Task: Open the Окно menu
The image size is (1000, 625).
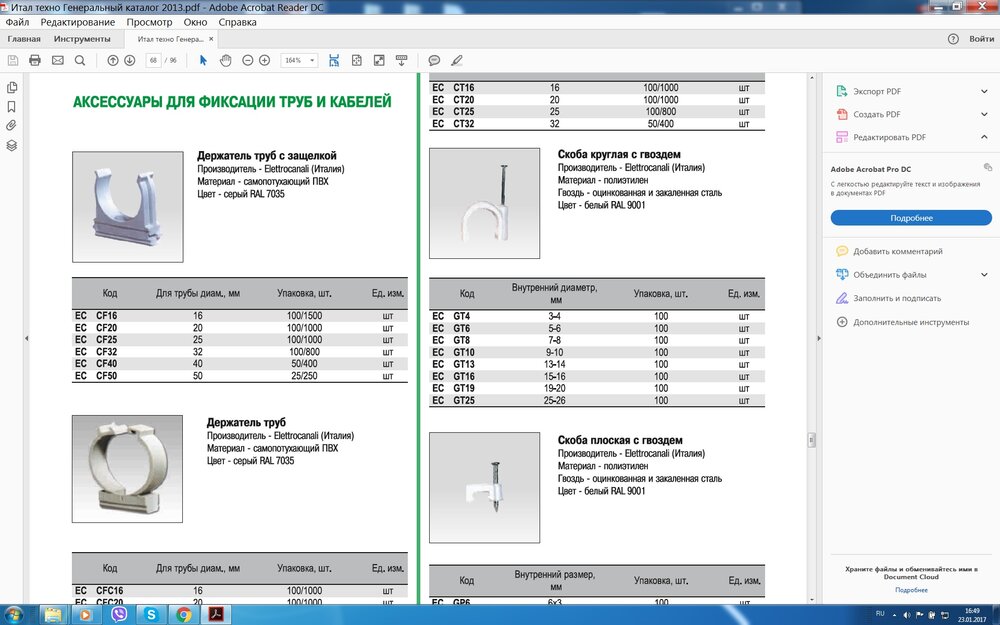Action: click(195, 22)
